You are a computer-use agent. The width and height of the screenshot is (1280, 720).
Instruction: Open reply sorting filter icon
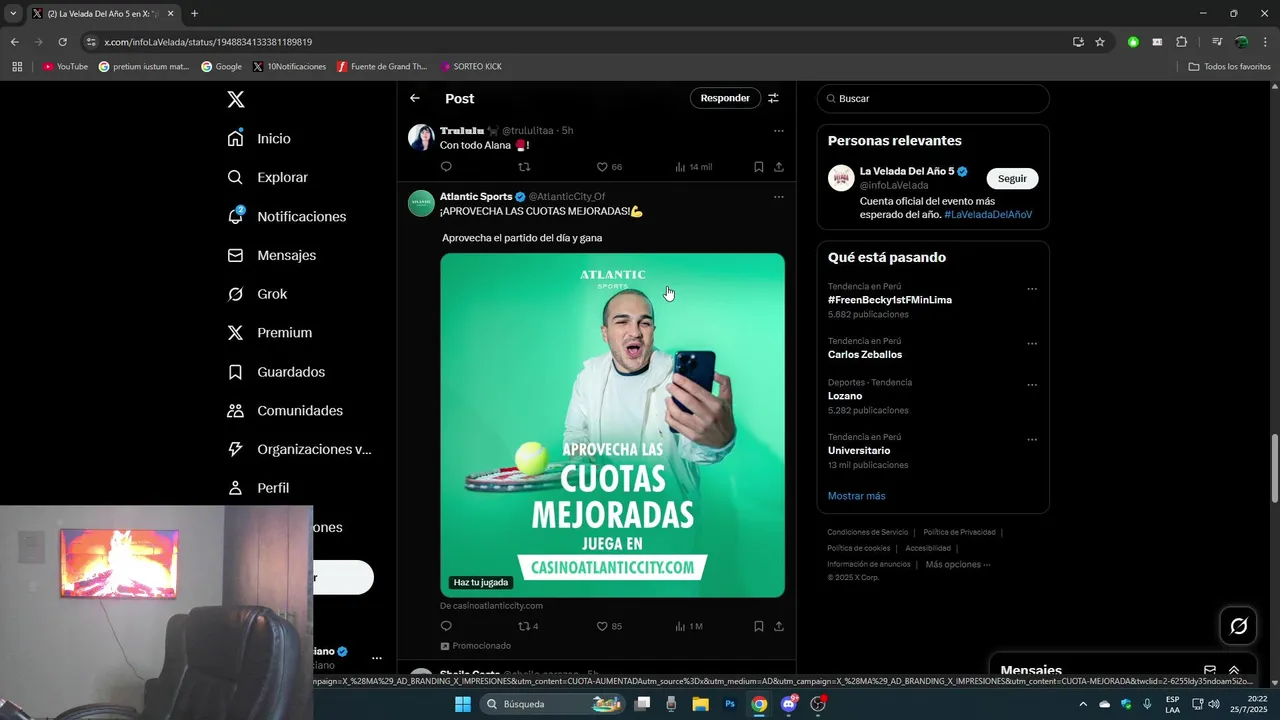[x=773, y=98]
